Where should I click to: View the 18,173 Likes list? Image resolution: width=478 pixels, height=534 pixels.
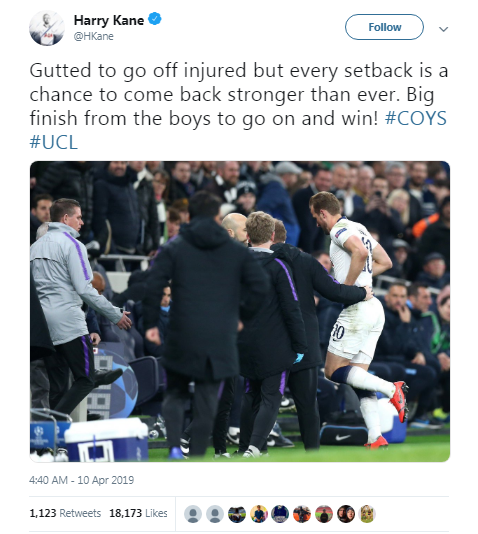point(138,513)
